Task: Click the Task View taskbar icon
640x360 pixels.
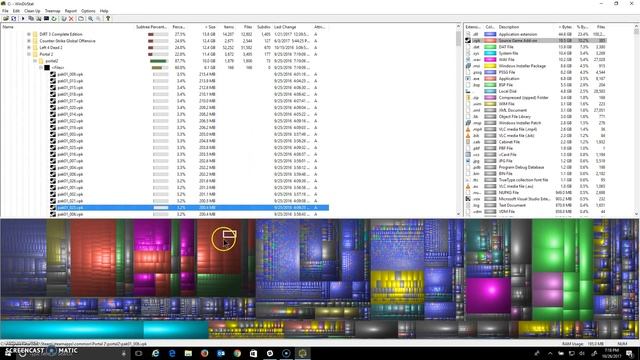Action: click(139, 353)
